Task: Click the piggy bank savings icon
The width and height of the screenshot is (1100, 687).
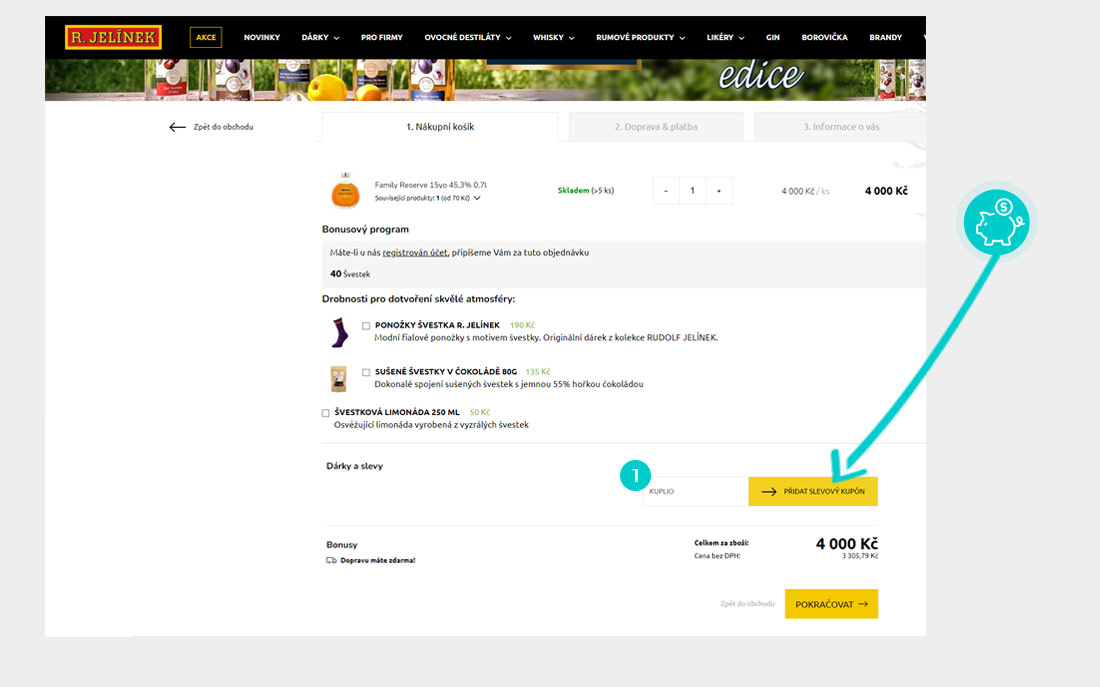Action: (999, 224)
